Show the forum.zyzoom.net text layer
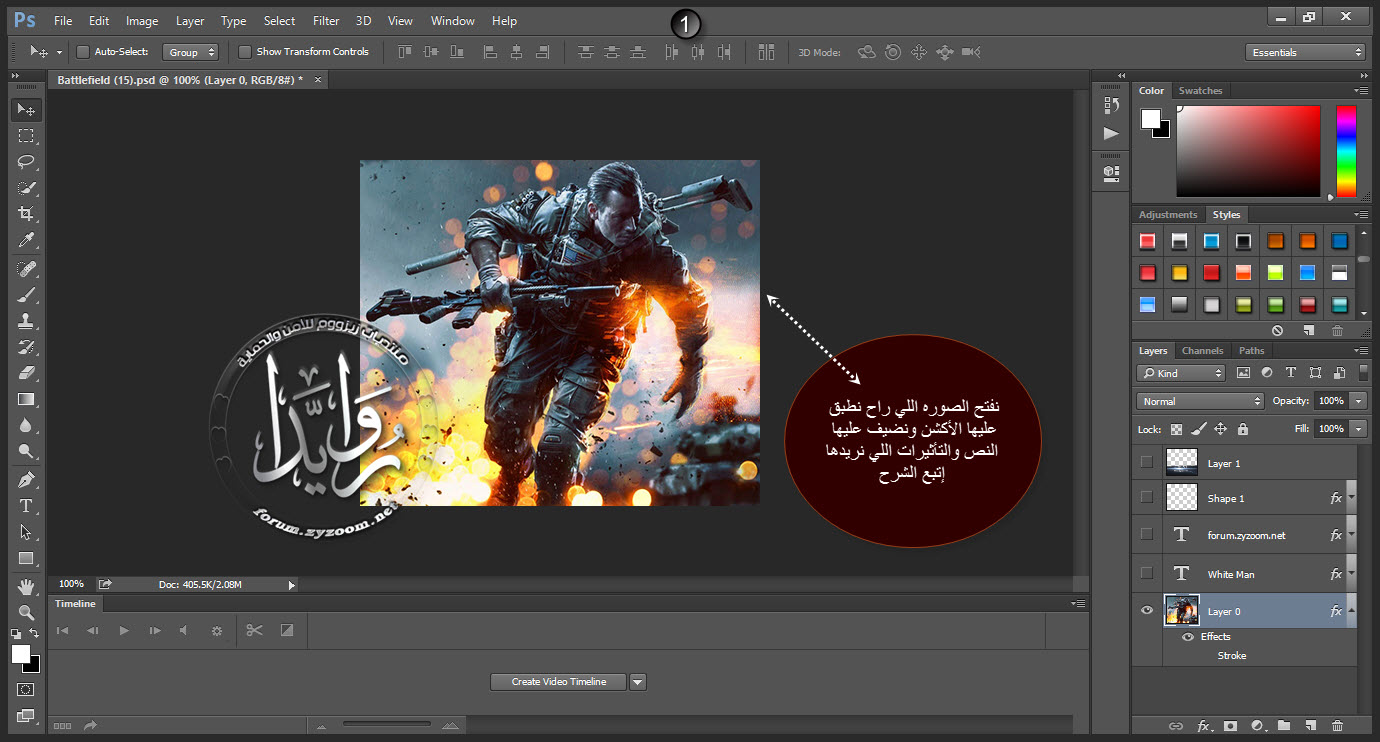The width and height of the screenshot is (1380, 742). [1146, 534]
